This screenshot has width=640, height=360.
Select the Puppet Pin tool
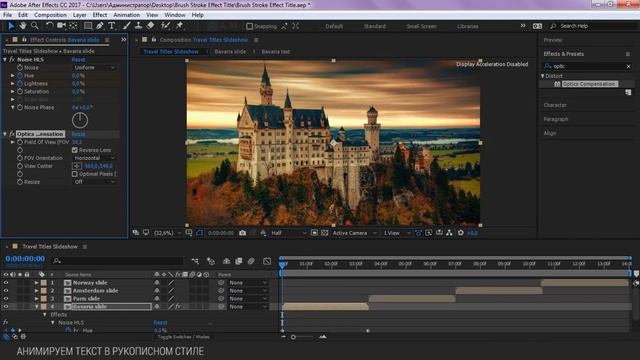[179, 26]
